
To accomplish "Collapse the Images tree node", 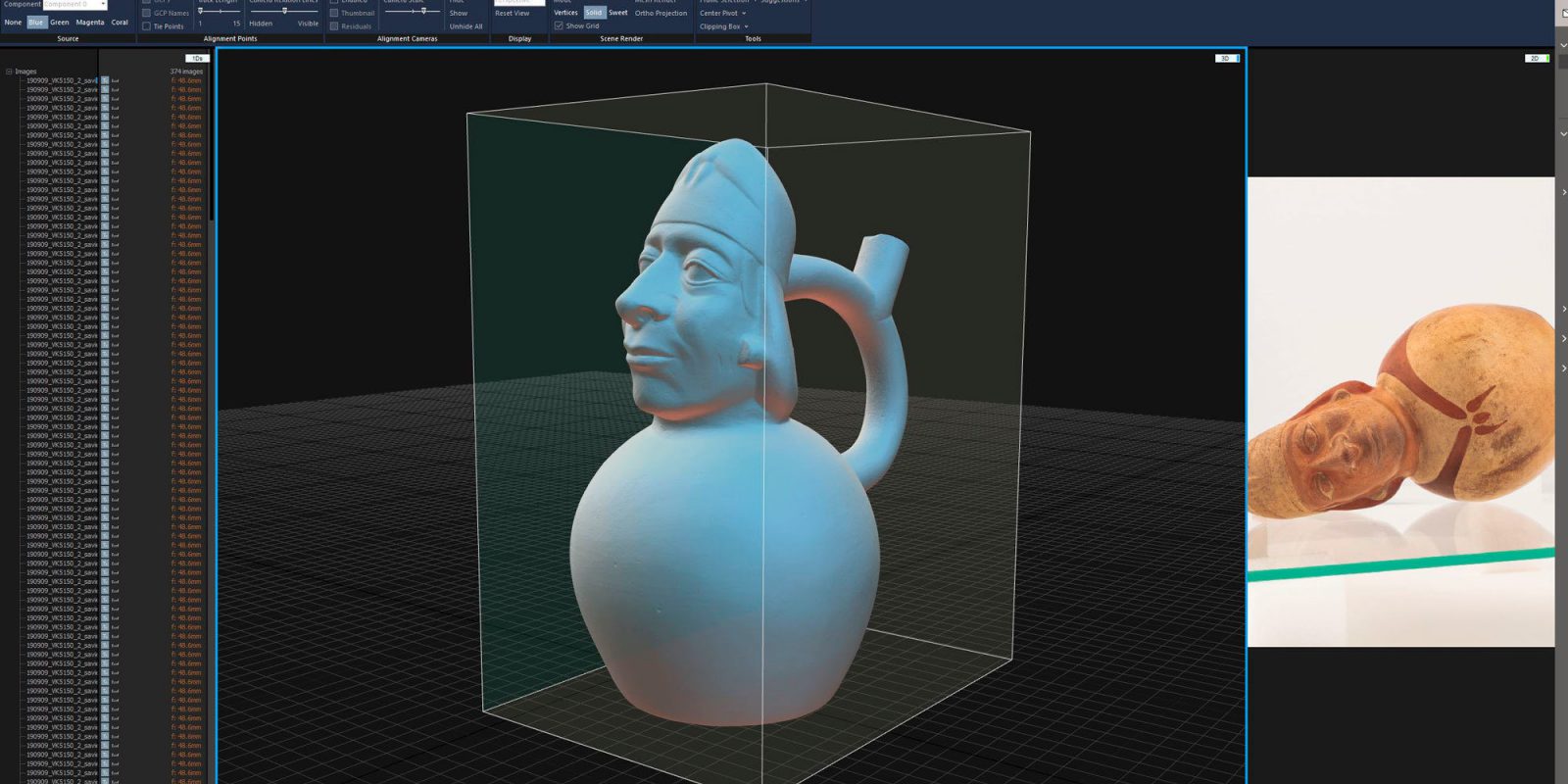I will coord(10,72).
